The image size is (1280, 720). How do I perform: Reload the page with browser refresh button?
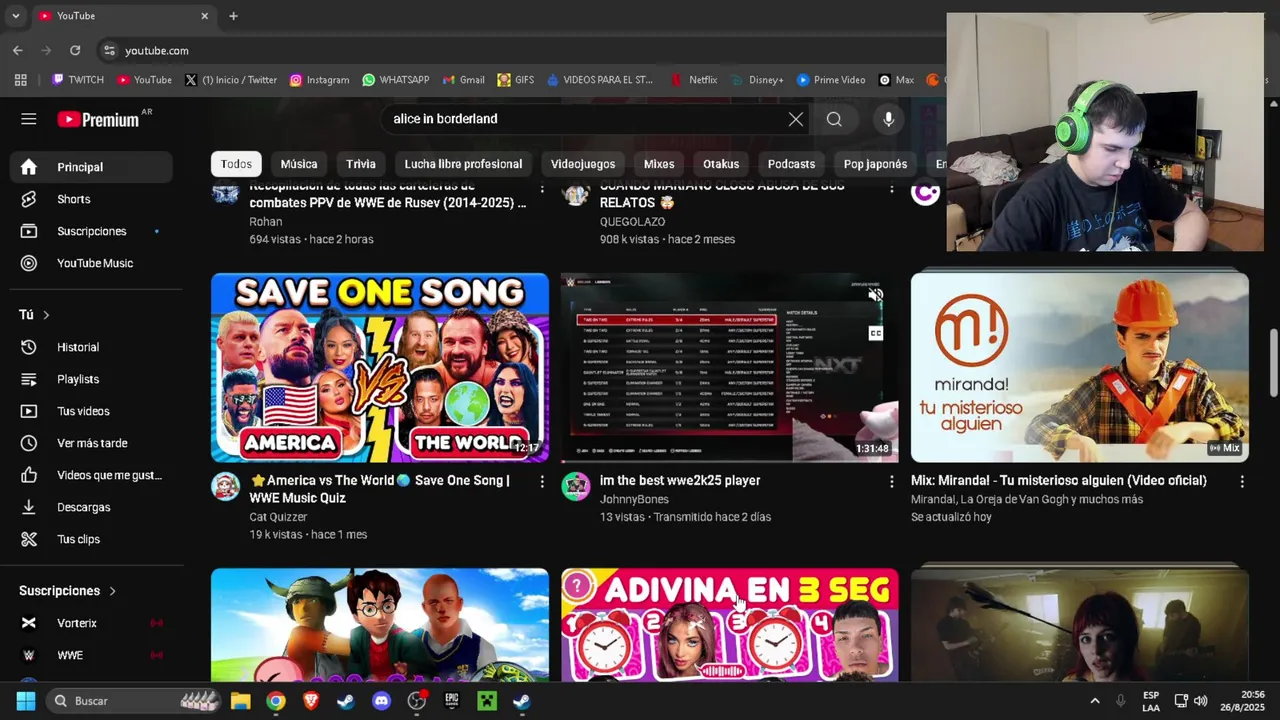[x=75, y=50]
